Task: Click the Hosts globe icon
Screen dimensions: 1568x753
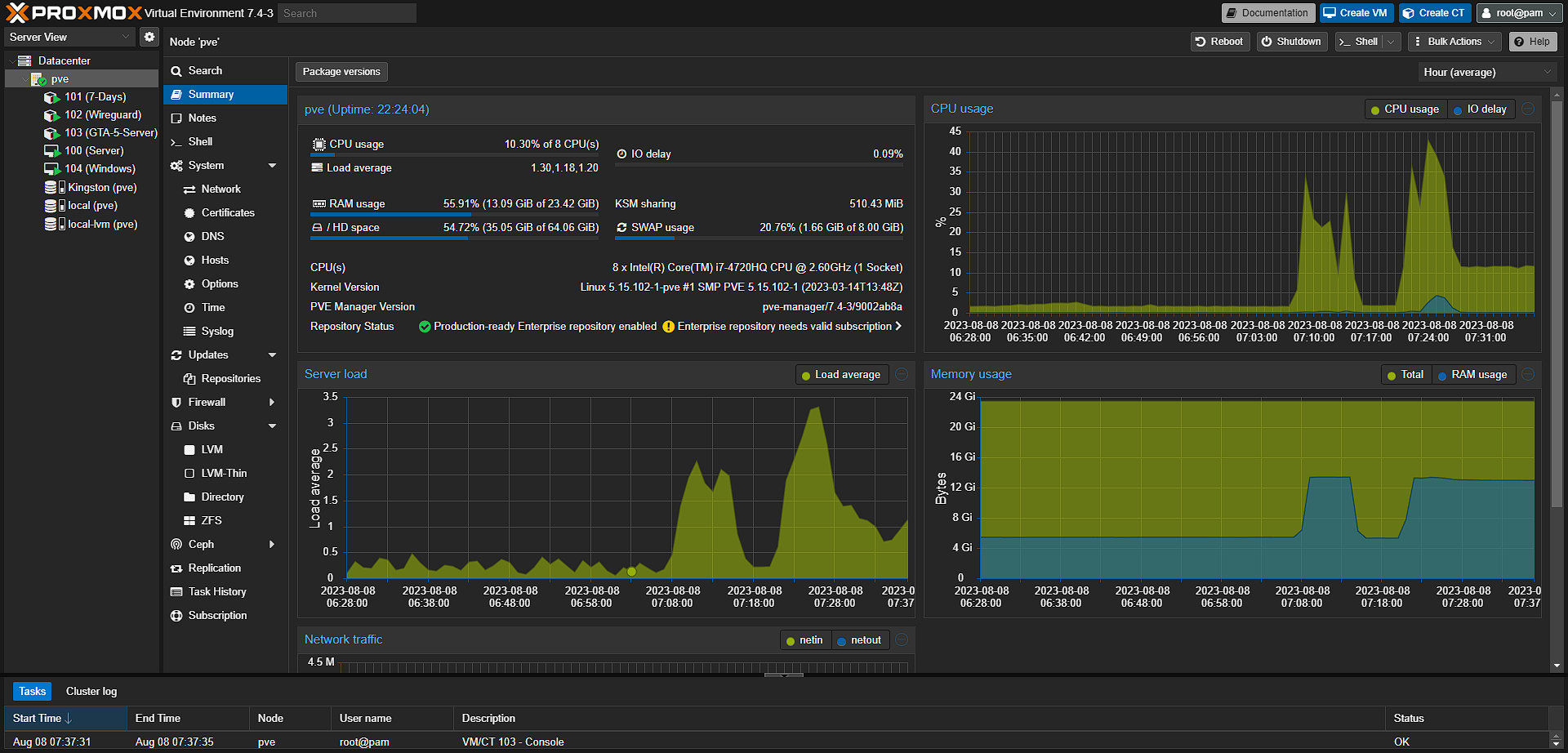Action: 189,261
